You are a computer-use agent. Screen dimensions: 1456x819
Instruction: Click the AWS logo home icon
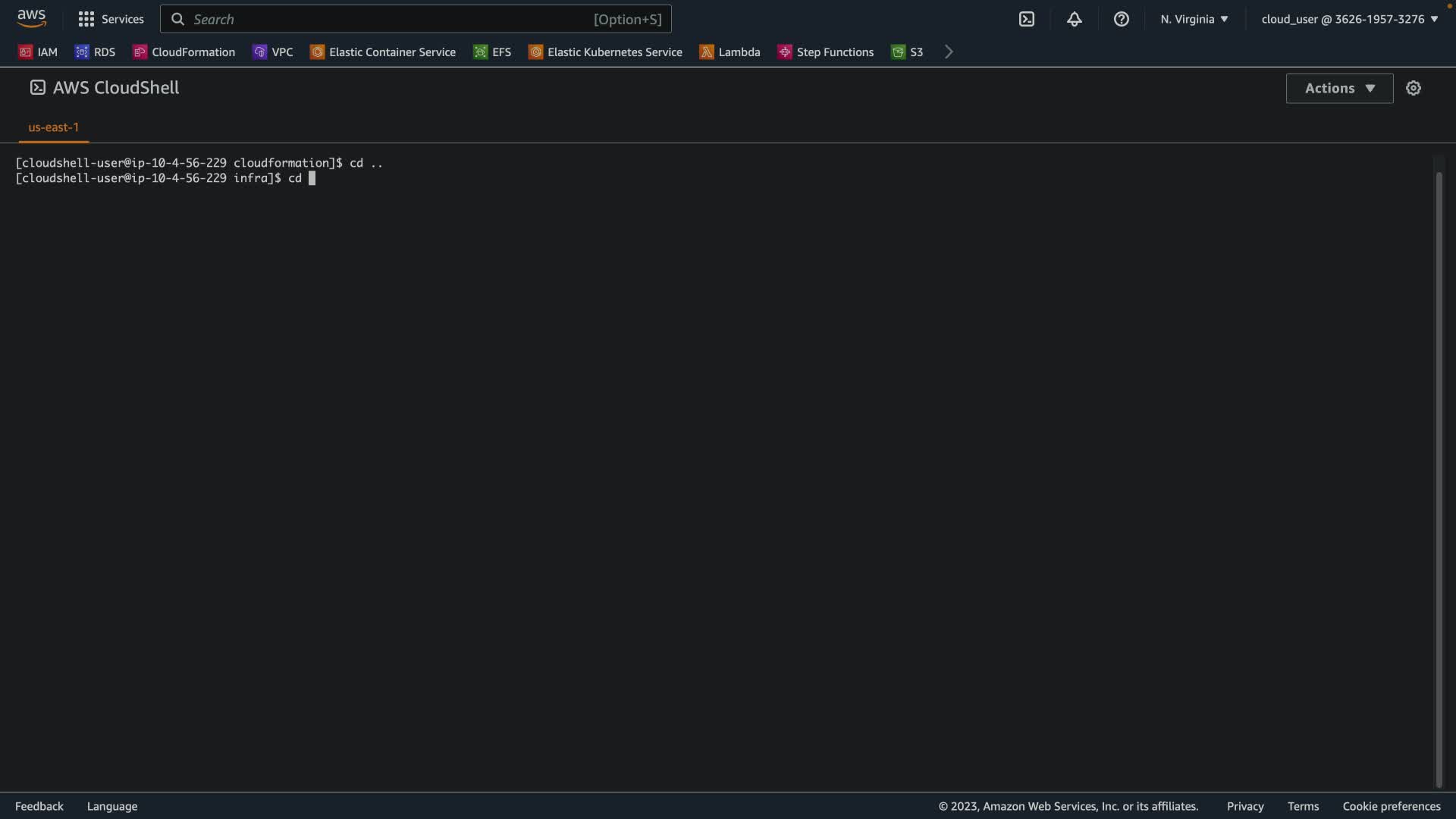[31, 18]
